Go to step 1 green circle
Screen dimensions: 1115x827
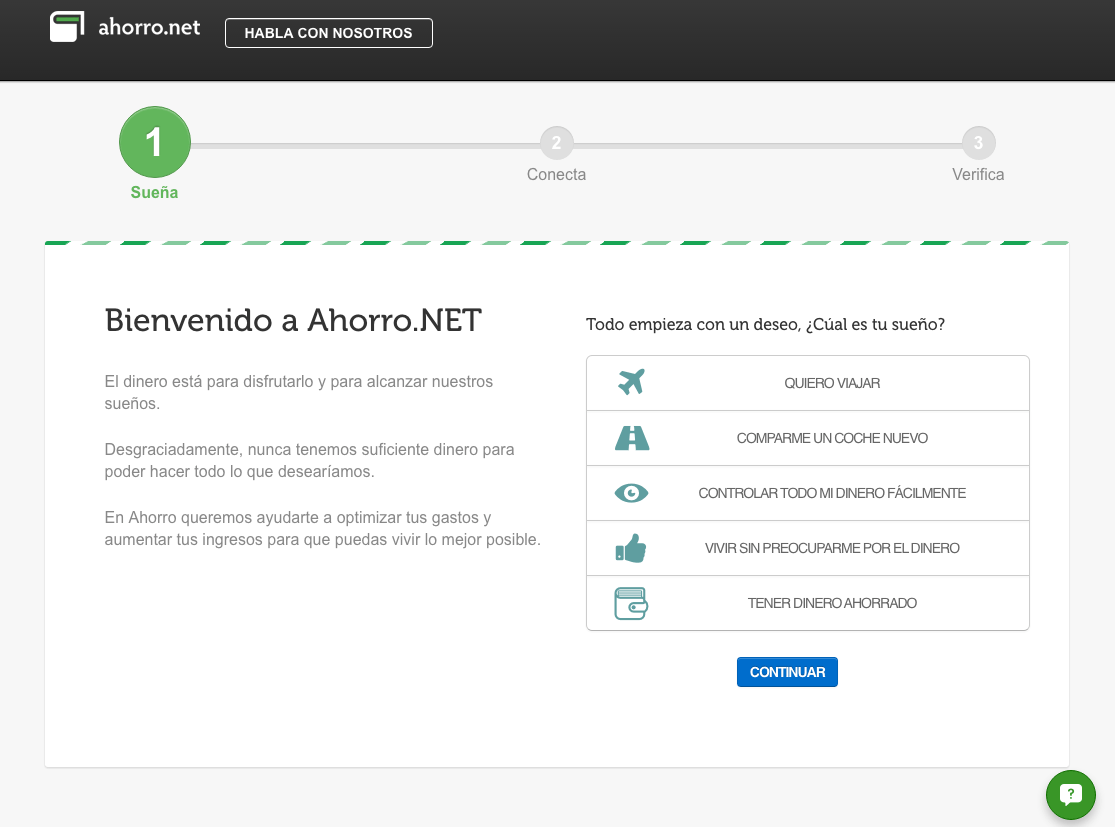click(x=154, y=142)
